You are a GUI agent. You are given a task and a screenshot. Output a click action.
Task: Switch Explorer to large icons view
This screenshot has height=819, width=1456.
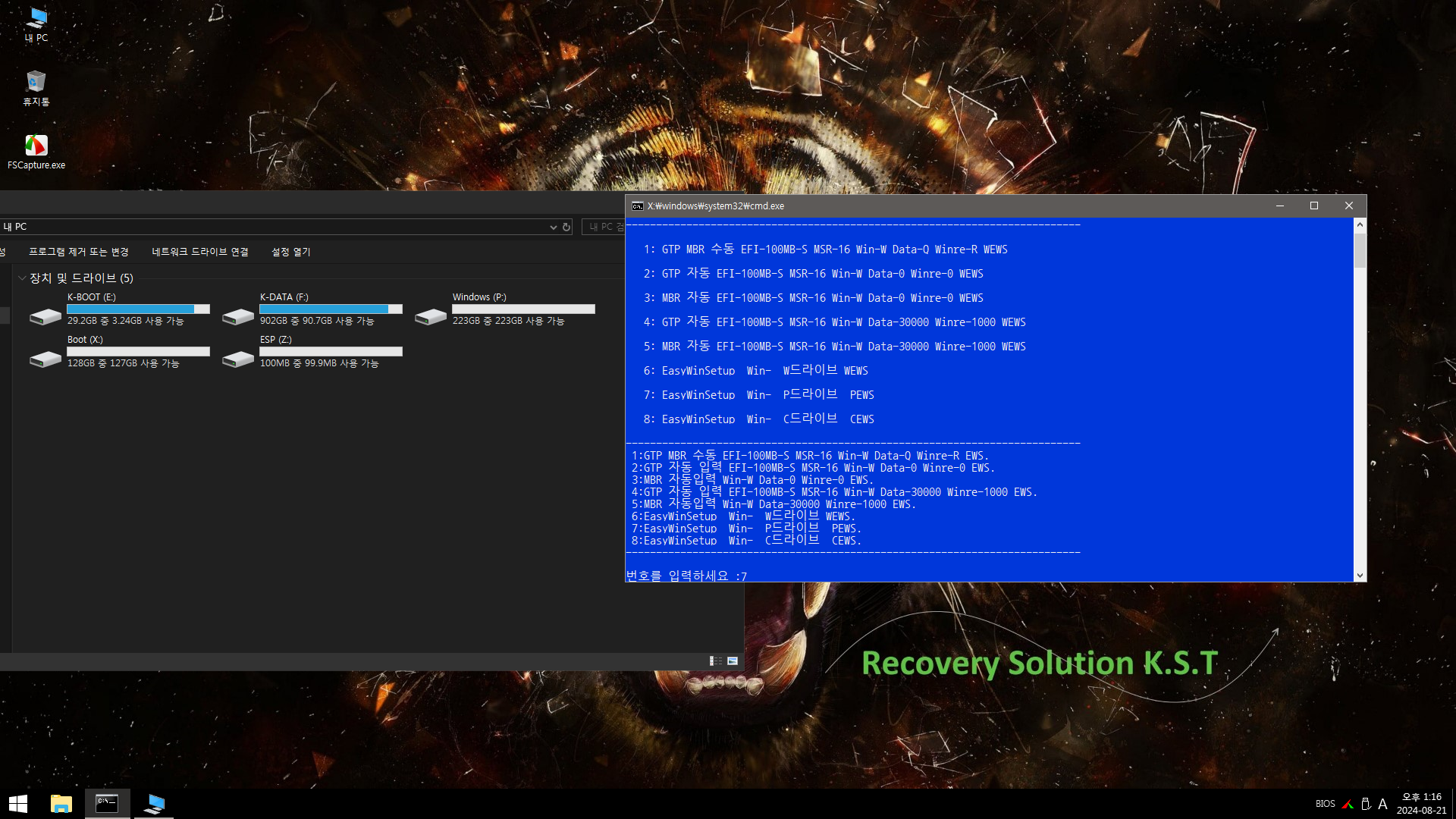click(x=733, y=661)
